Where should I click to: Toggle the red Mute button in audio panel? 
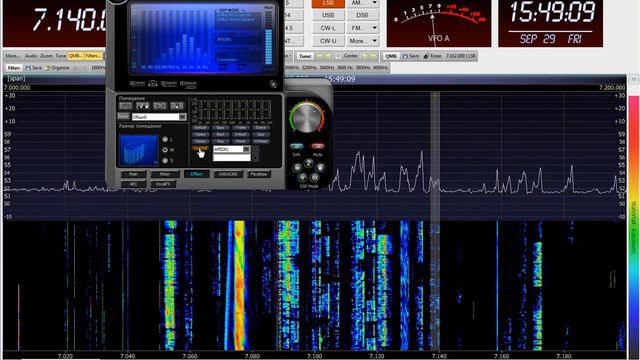(318, 146)
